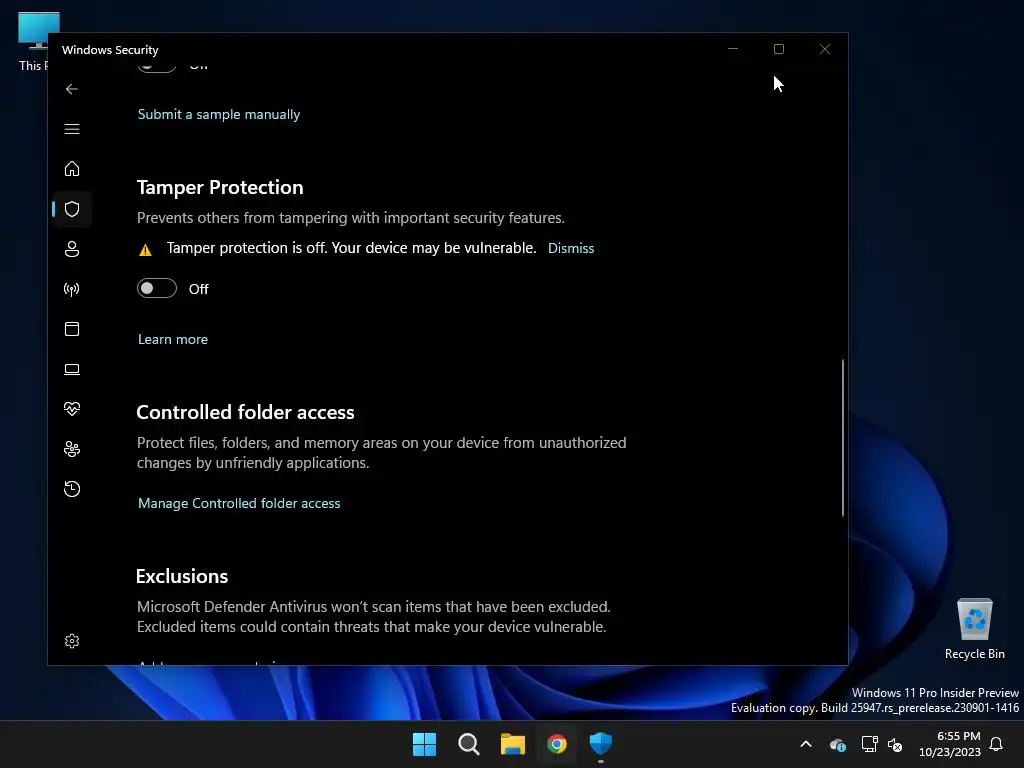Image resolution: width=1024 pixels, height=768 pixels.
Task: Turn on the Tamper Protection toggle
Action: 157,288
